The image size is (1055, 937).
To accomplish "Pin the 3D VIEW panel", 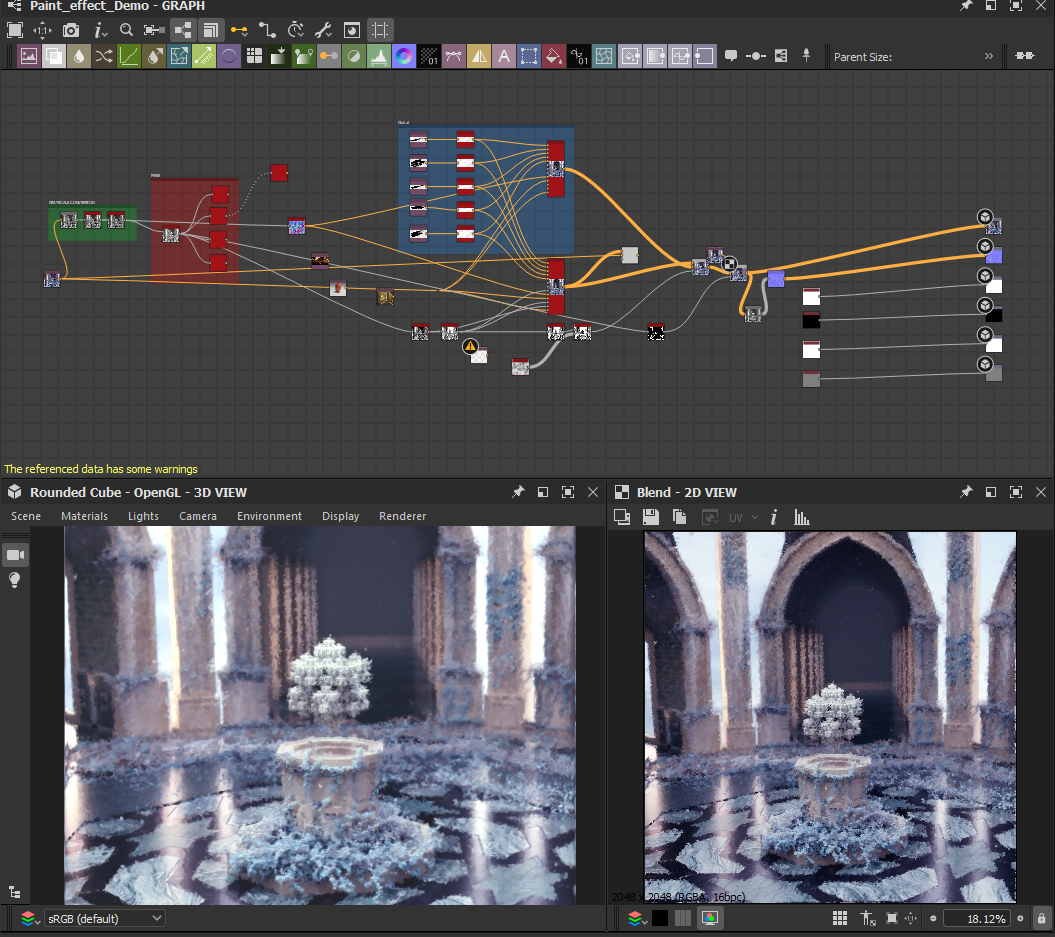I will 518,492.
